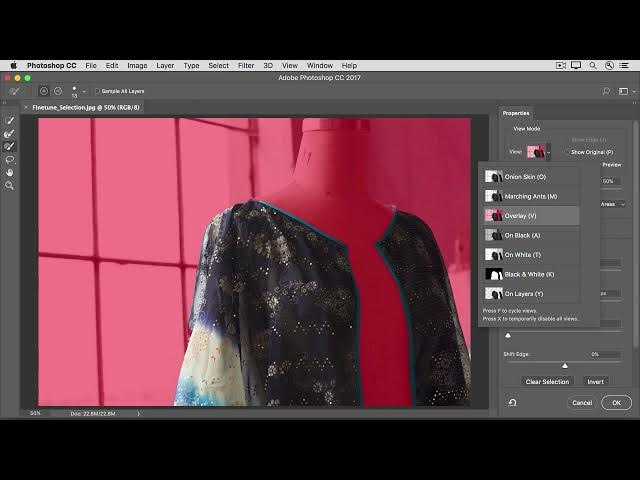The width and height of the screenshot is (640, 480).
Task: Click the Clear Selection button
Action: (547, 381)
